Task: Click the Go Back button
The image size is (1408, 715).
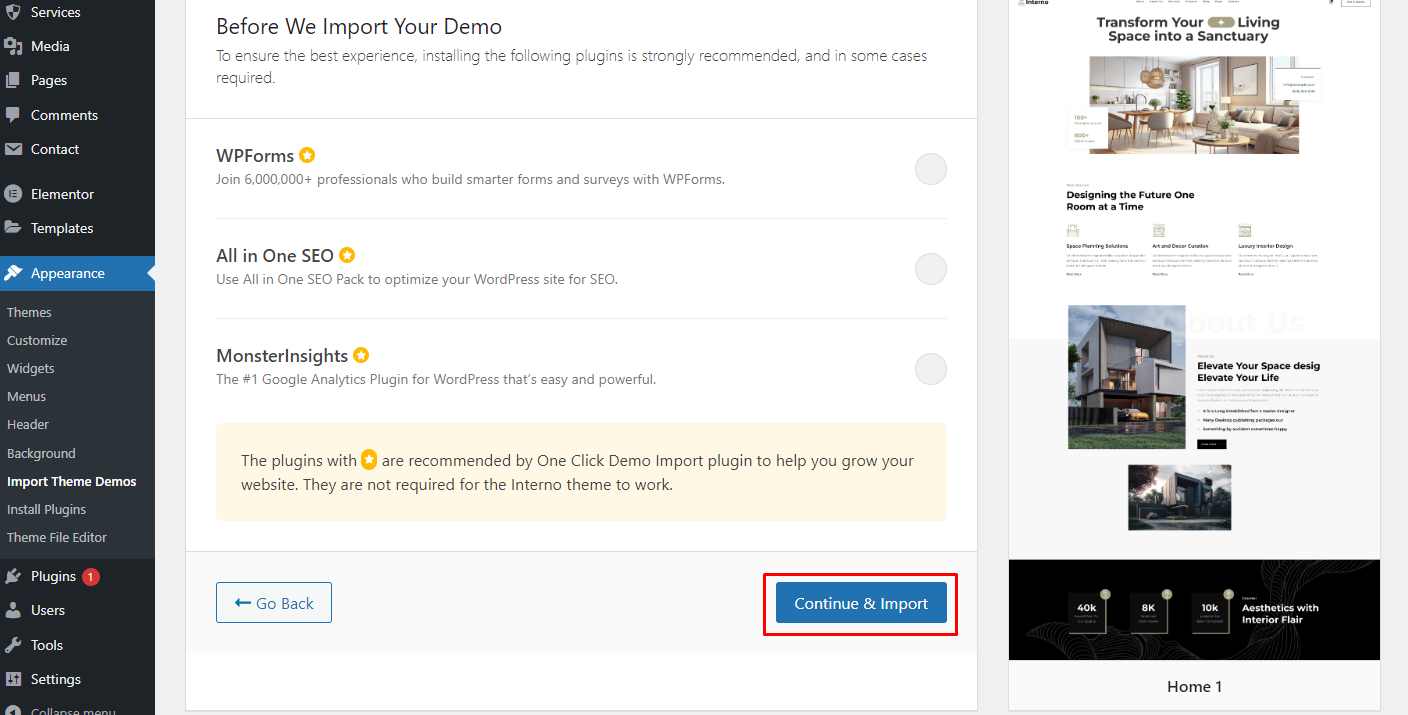Action: 274,603
